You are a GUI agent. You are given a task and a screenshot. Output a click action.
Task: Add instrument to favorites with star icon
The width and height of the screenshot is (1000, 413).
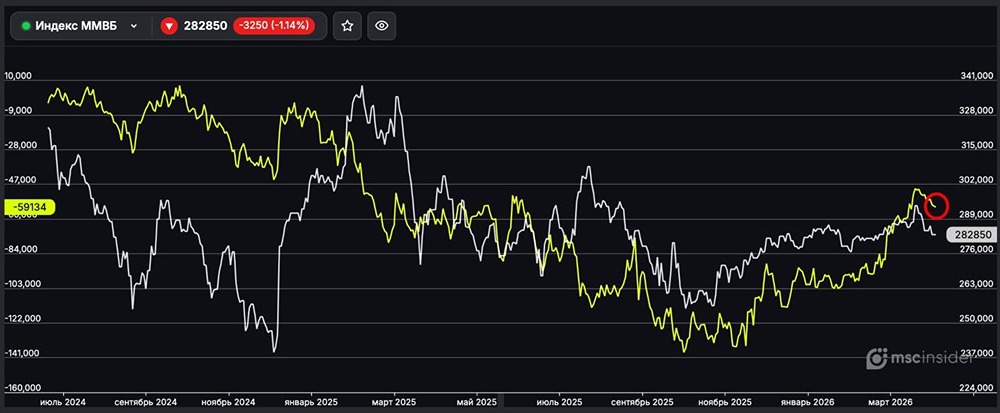[347, 26]
